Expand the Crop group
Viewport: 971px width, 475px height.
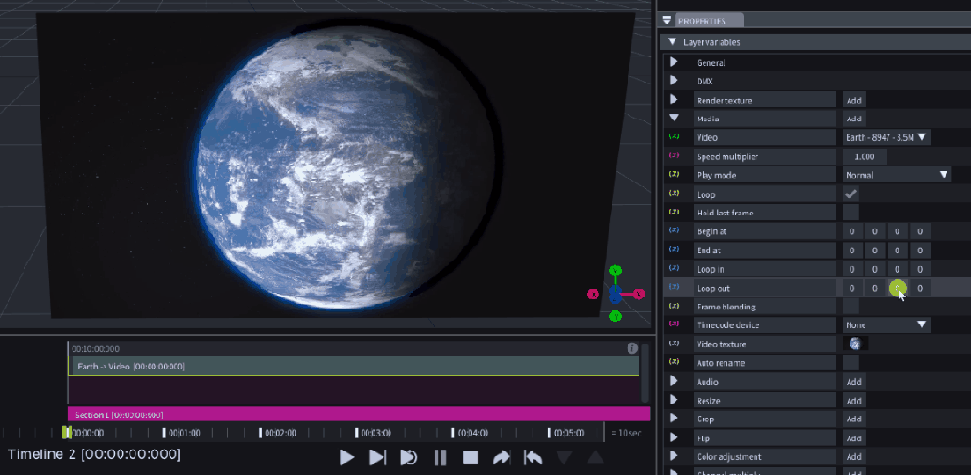click(674, 419)
